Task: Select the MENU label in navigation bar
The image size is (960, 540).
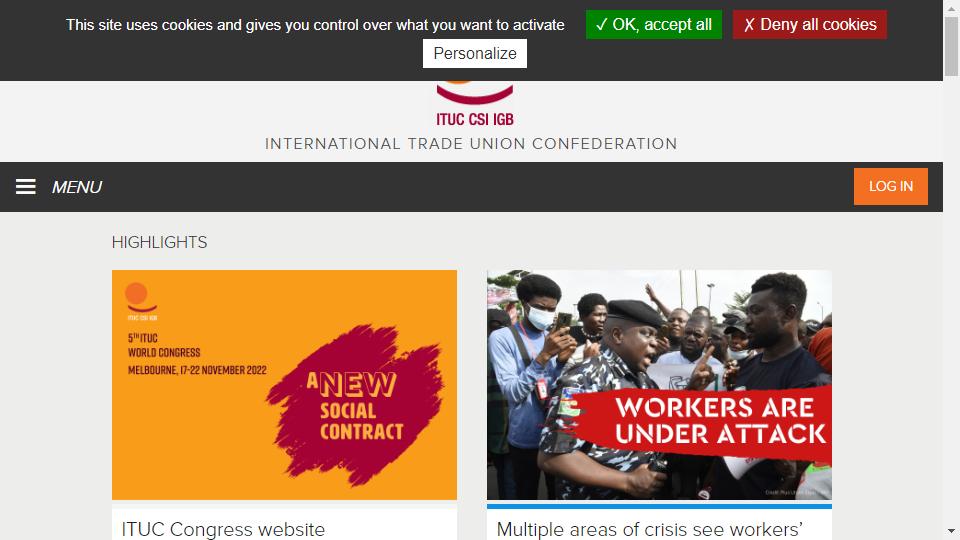Action: tap(77, 187)
